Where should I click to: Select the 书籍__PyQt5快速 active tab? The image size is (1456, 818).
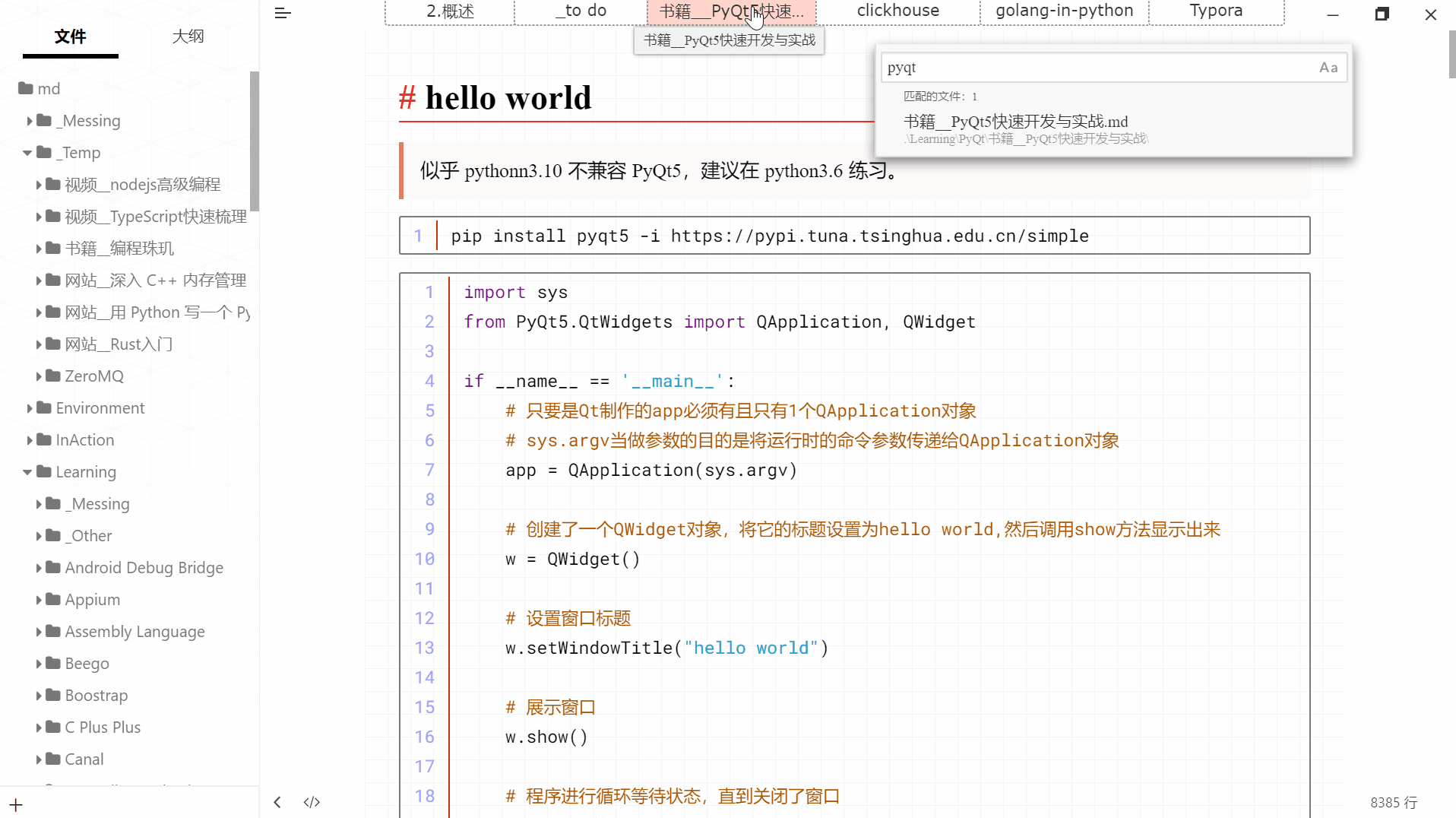(x=731, y=11)
